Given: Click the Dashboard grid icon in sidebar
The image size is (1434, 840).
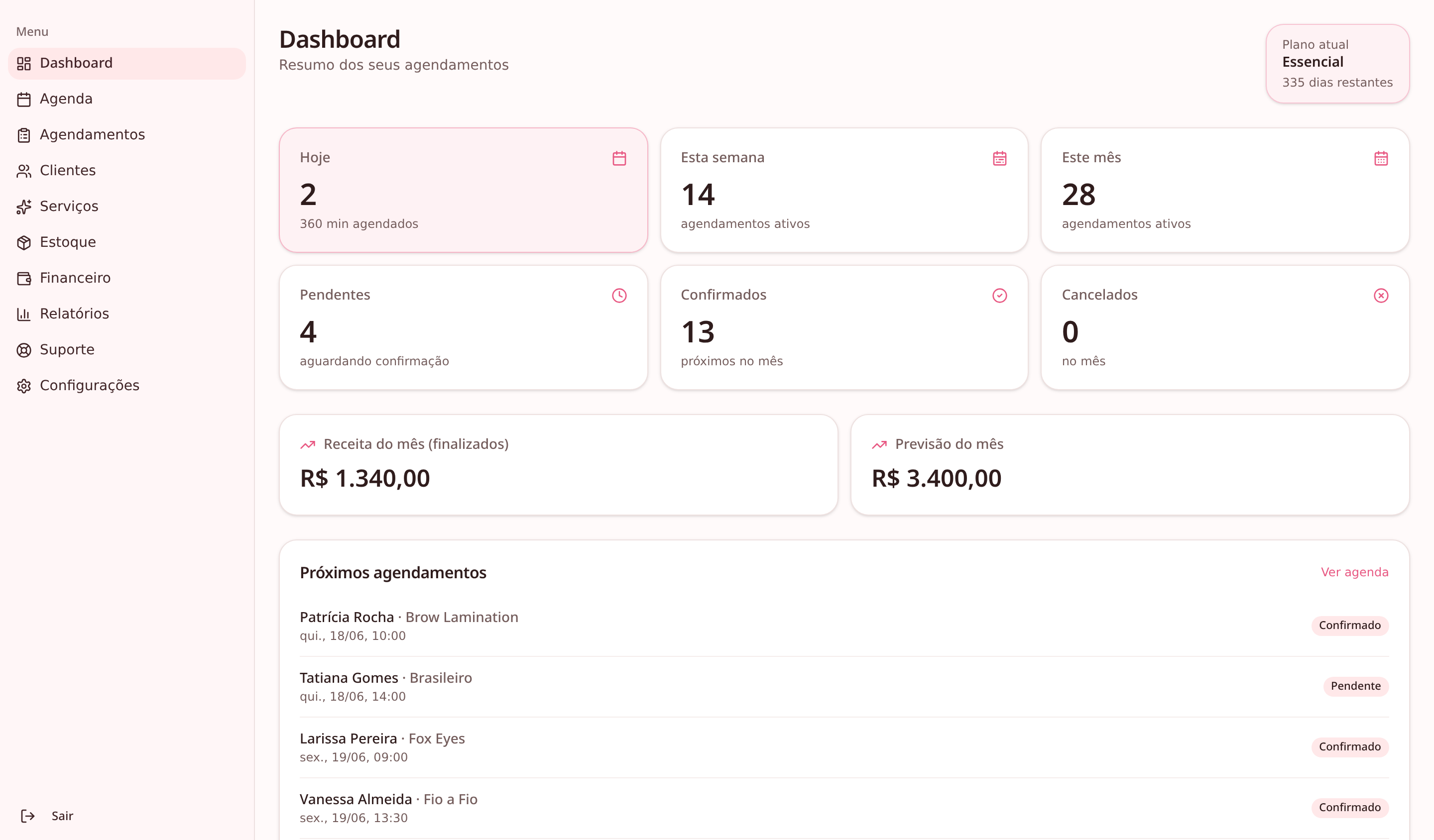Looking at the screenshot, I should (24, 64).
